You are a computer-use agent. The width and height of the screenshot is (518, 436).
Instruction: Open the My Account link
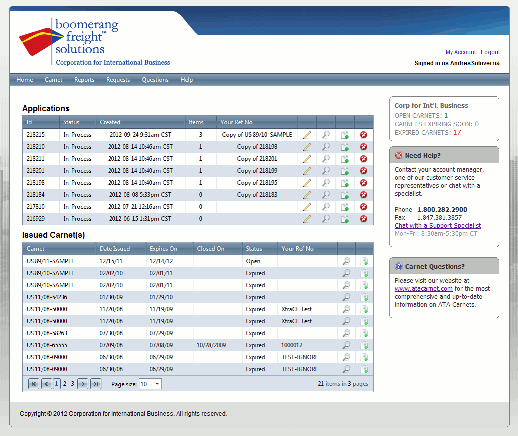point(460,52)
